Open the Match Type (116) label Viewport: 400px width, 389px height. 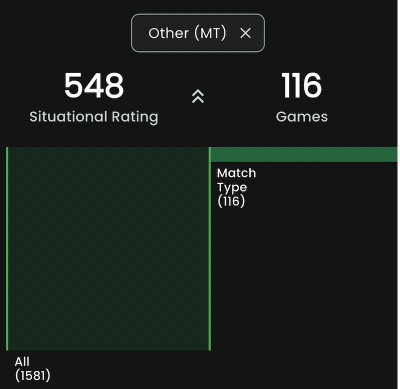[236, 187]
